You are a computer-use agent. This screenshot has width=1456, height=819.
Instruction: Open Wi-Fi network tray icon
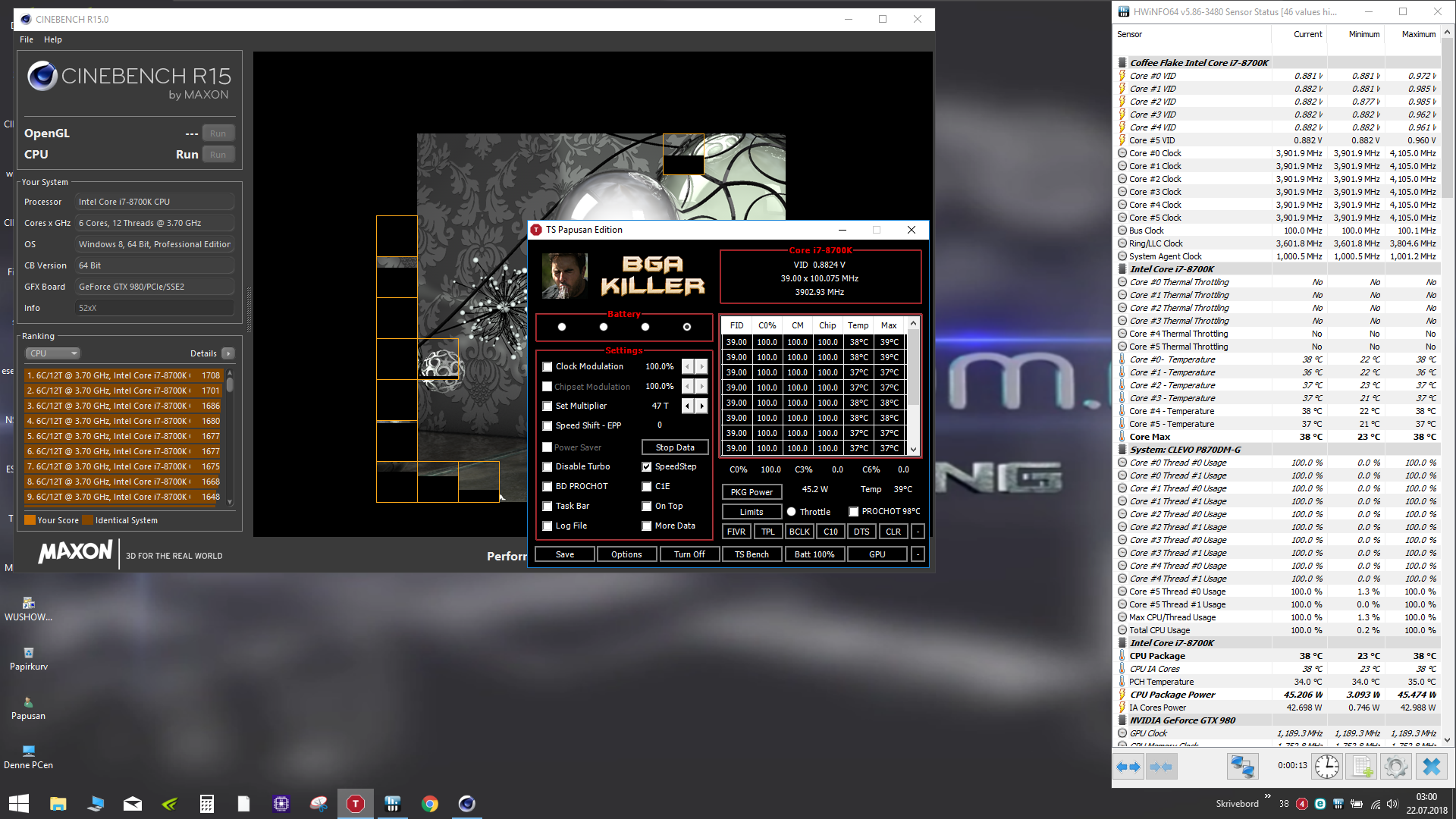pyautogui.click(x=1375, y=804)
